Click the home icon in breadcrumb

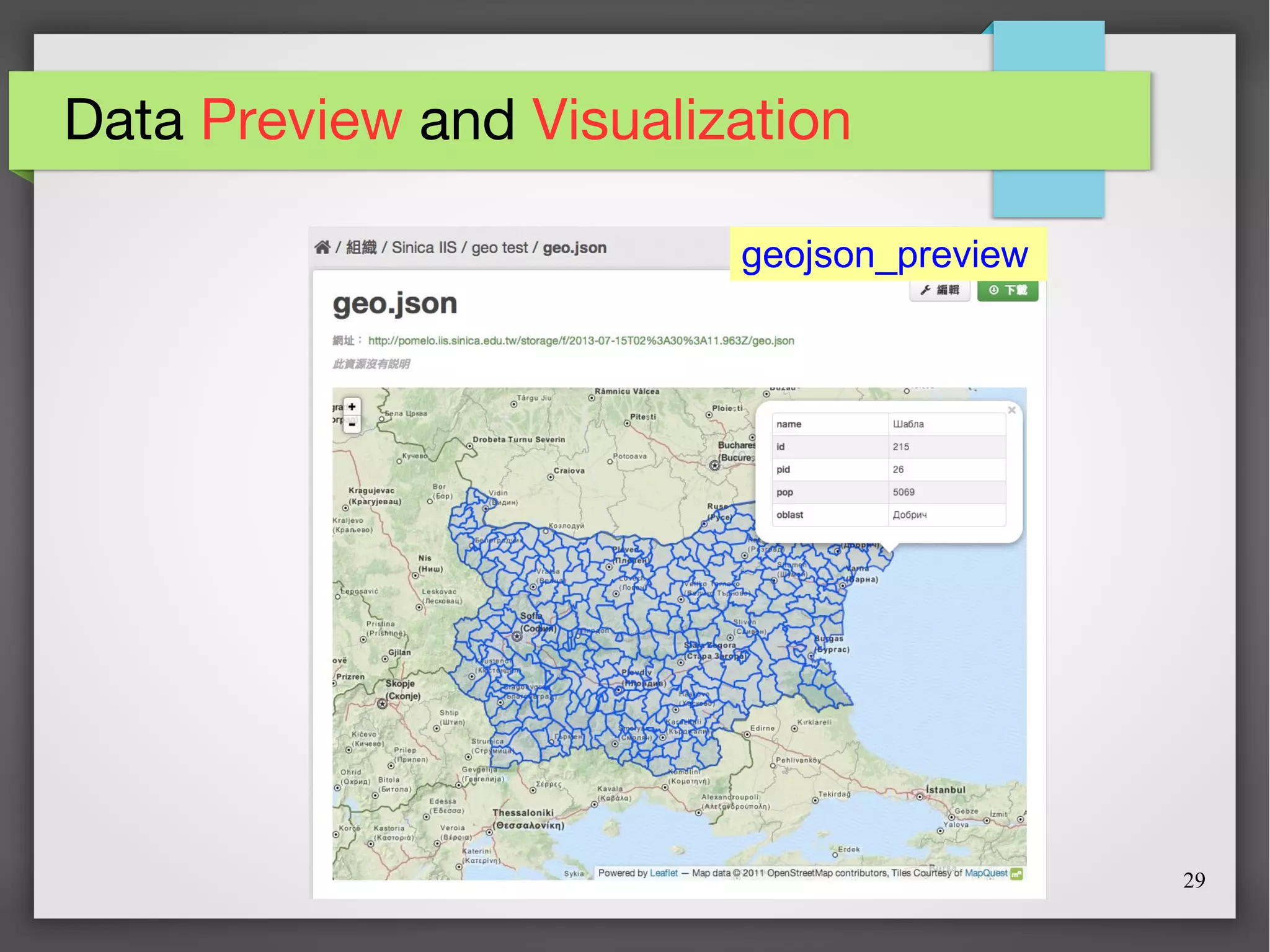click(x=322, y=247)
